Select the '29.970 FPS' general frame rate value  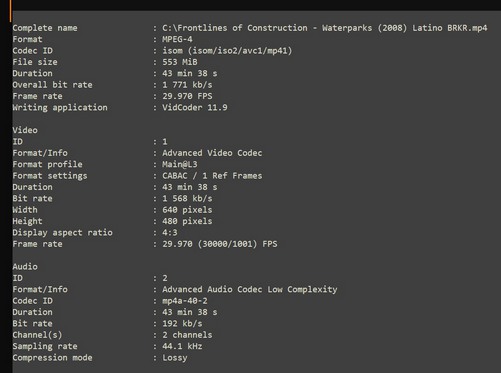(x=187, y=96)
